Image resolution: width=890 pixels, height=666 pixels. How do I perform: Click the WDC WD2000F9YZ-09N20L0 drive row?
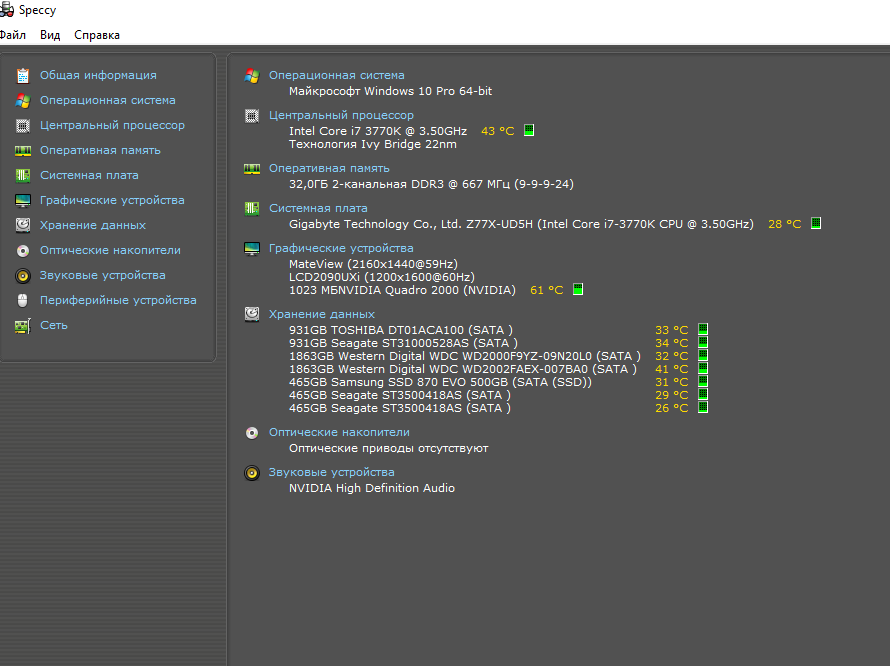coord(465,356)
